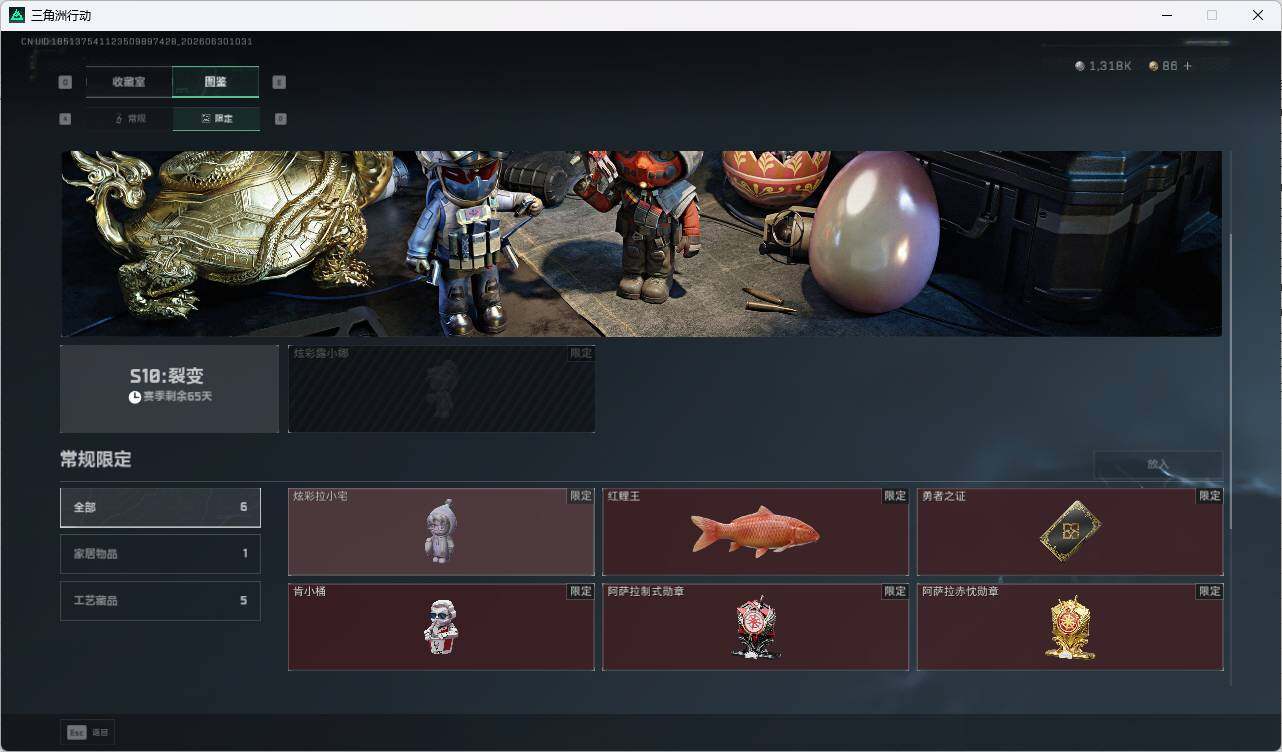The width and height of the screenshot is (1282, 752).
Task: Click the 限定 tag on 红鲤王 card
Action: [x=895, y=496]
